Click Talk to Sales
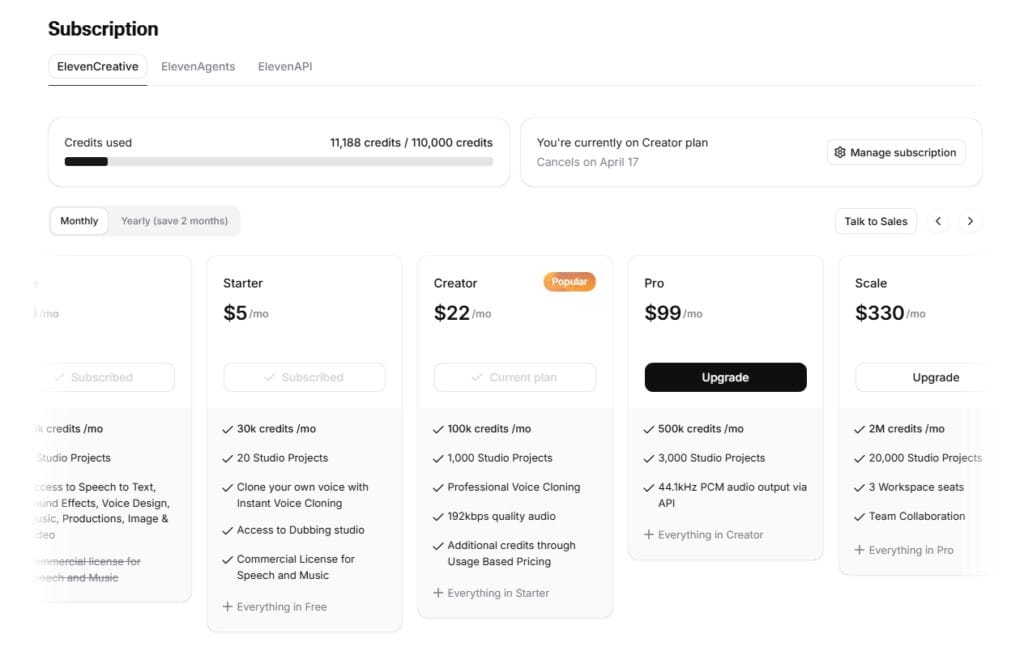 coord(875,221)
